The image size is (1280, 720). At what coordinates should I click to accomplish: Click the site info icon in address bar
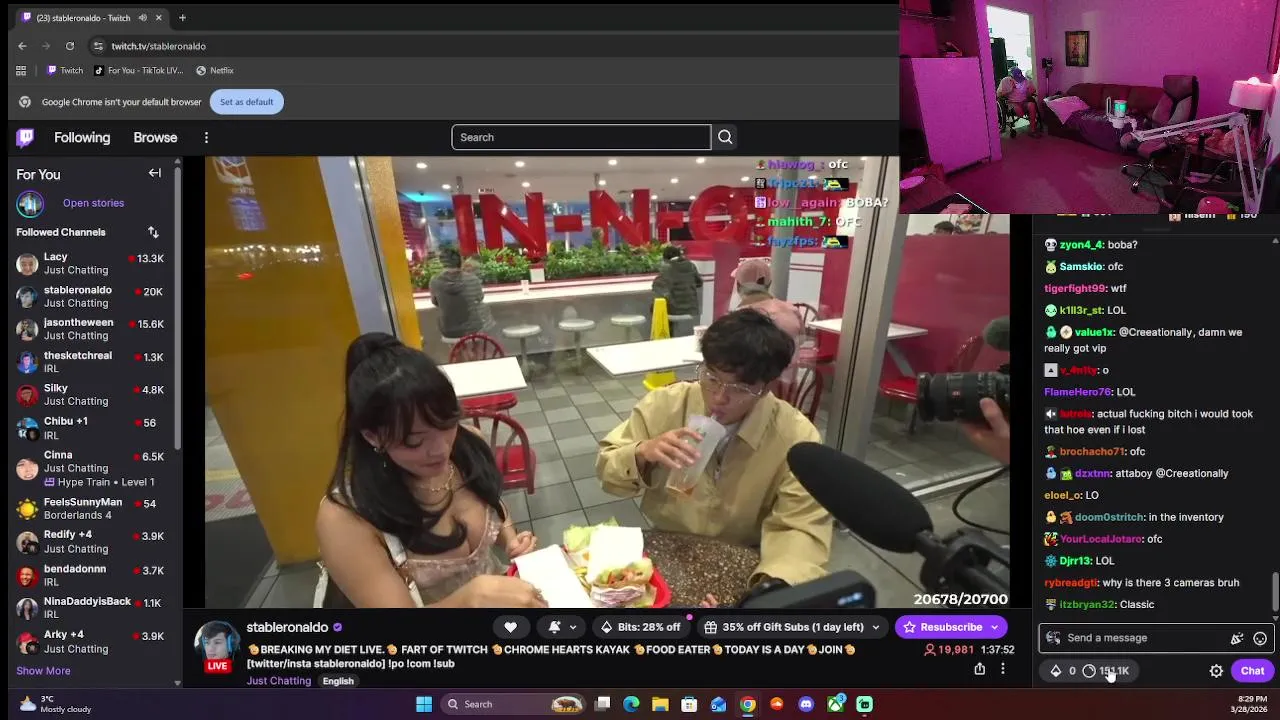coord(98,46)
